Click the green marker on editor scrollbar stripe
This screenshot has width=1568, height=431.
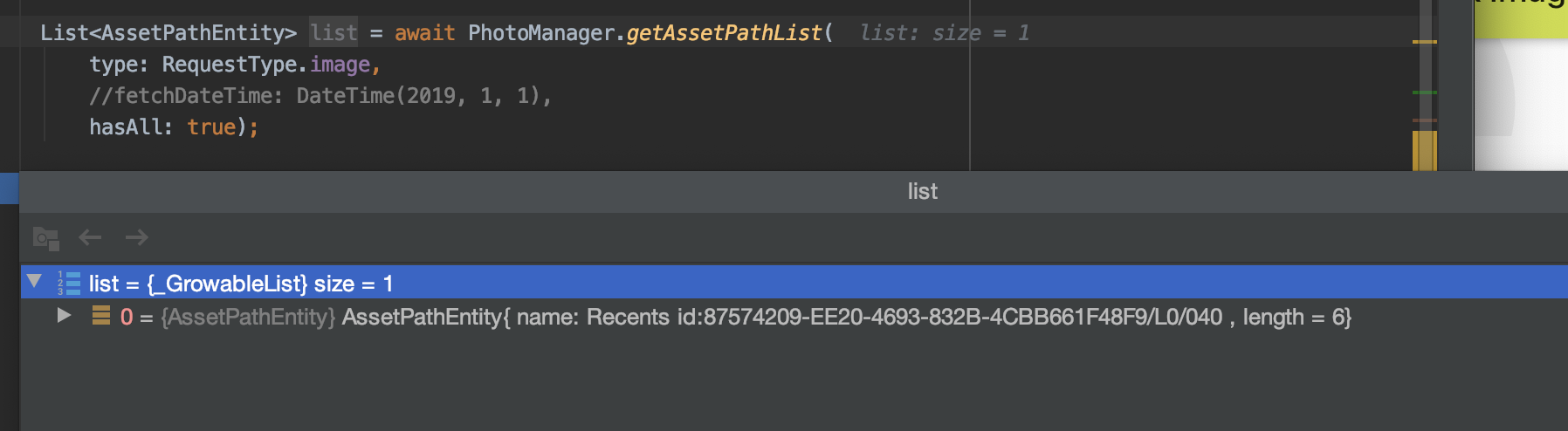coord(1424,92)
